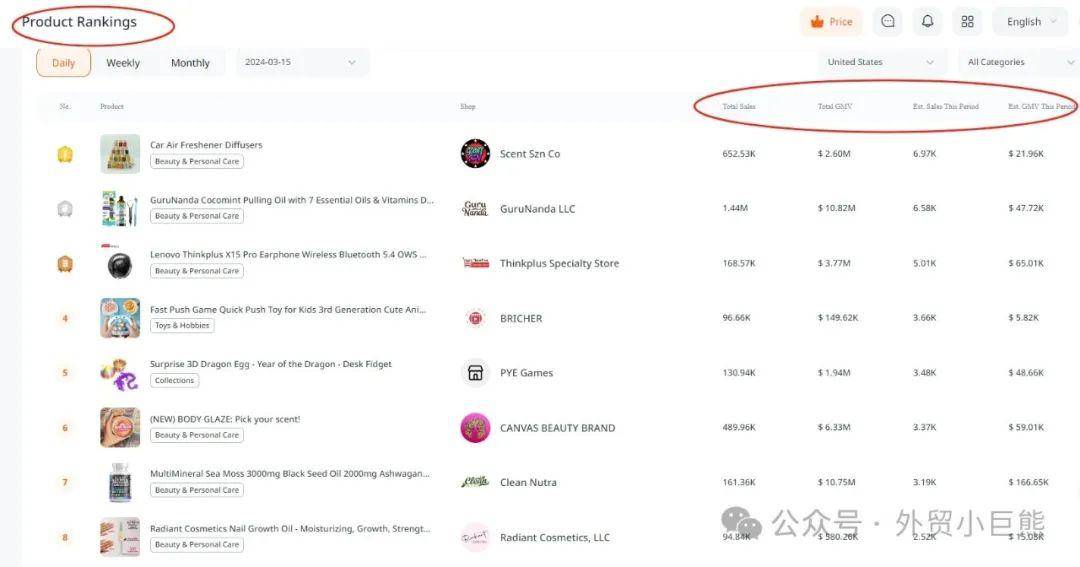Open Car Air Freshener Diffusers thumbnail
1080x567 pixels.
click(120, 154)
